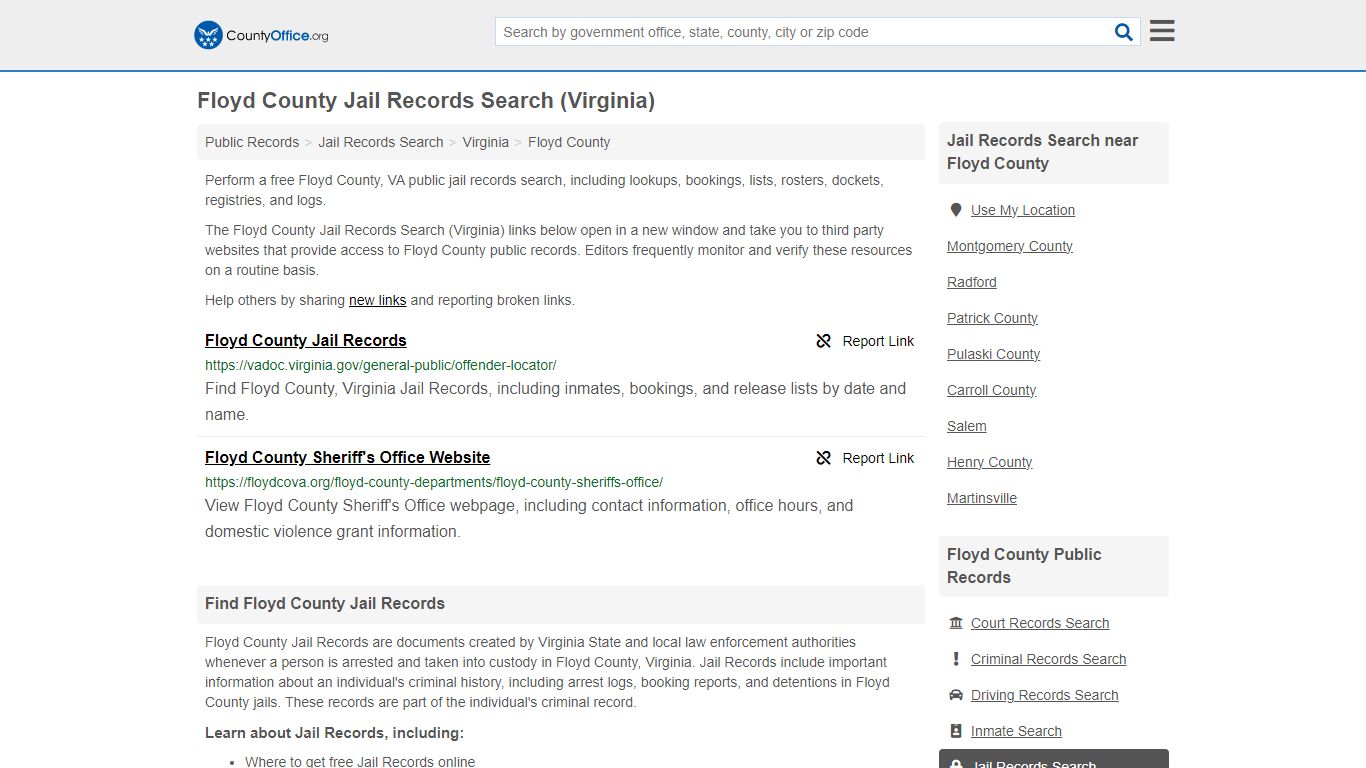Select the Floyd County breadcrumb
The width and height of the screenshot is (1366, 768).
pyautogui.click(x=569, y=142)
